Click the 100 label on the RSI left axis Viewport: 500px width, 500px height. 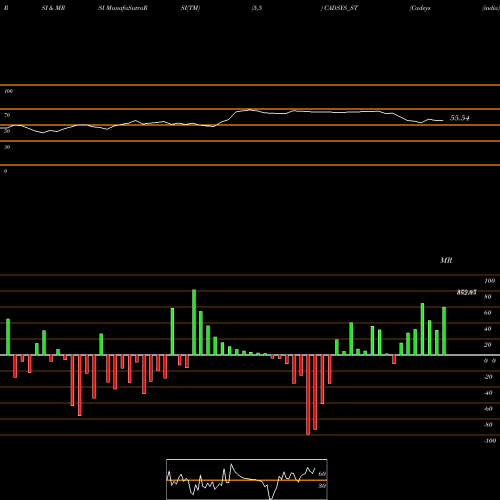pos(8,91)
